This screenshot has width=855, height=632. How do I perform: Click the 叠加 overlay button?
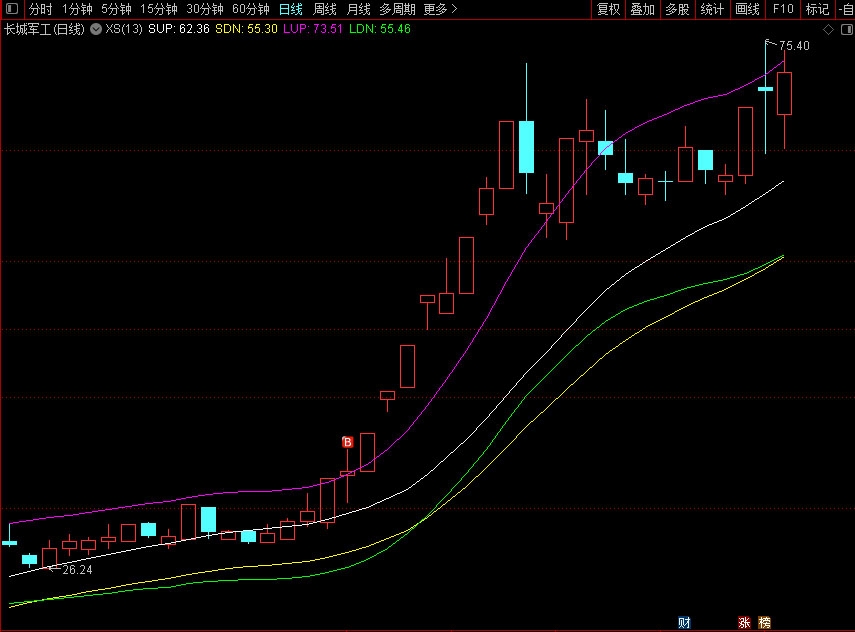(x=643, y=9)
